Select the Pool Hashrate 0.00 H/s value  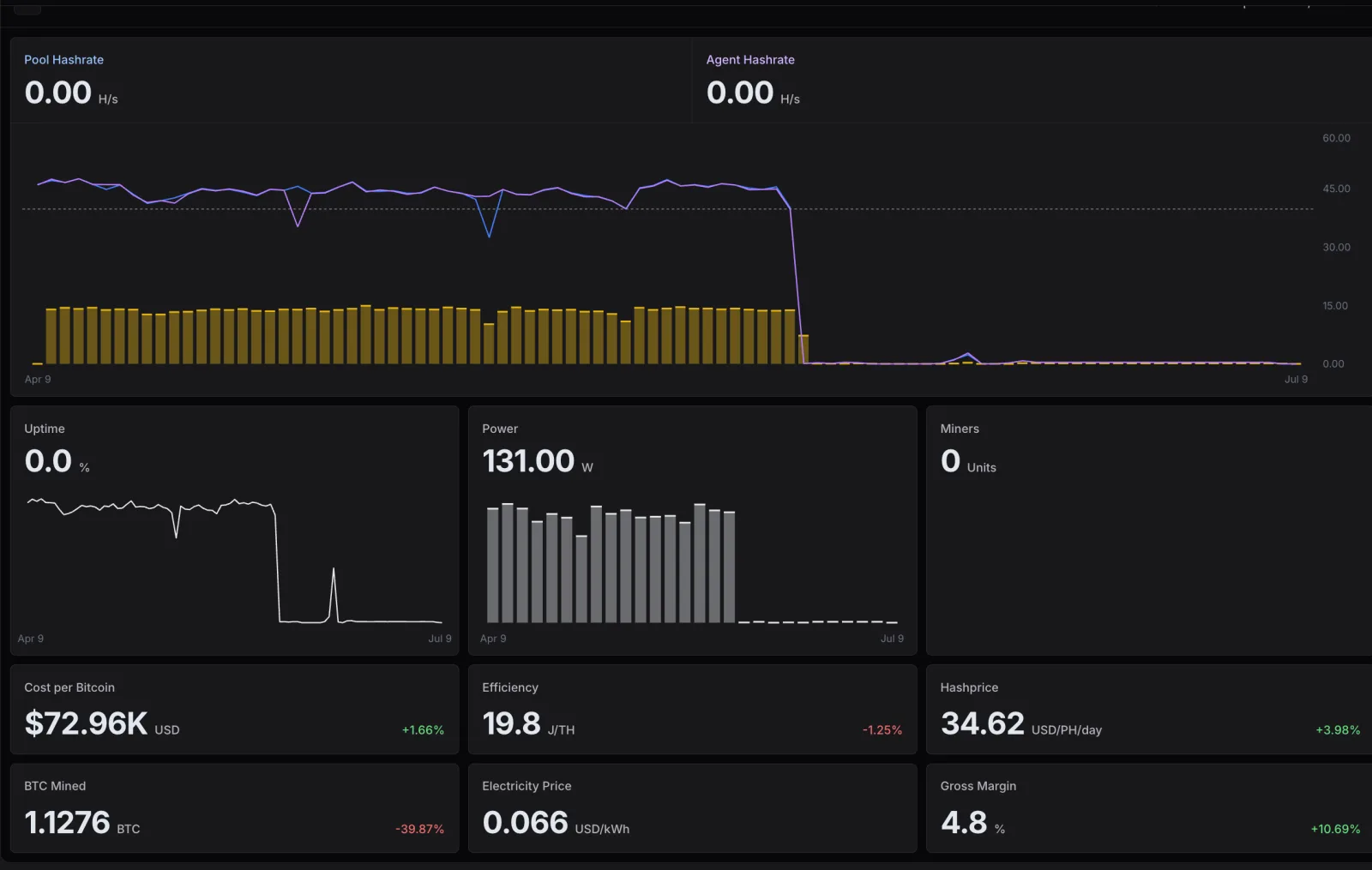71,93
